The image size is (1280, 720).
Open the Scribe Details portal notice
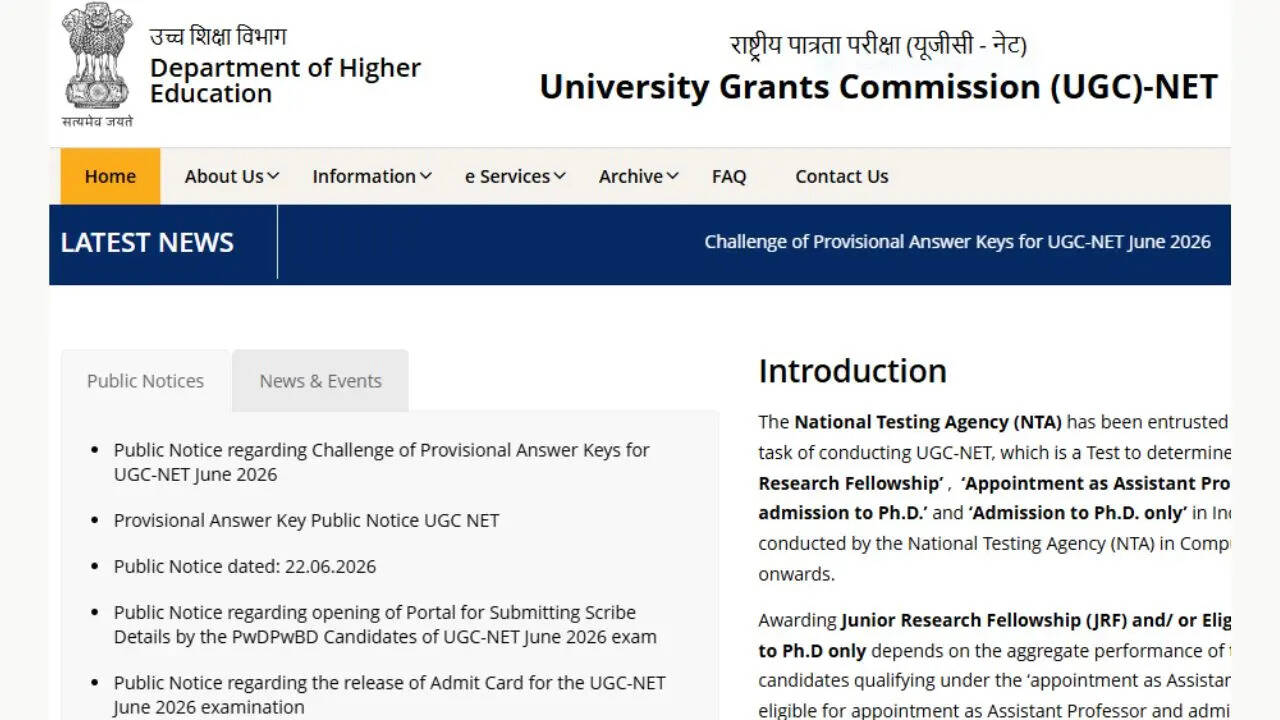click(x=385, y=624)
